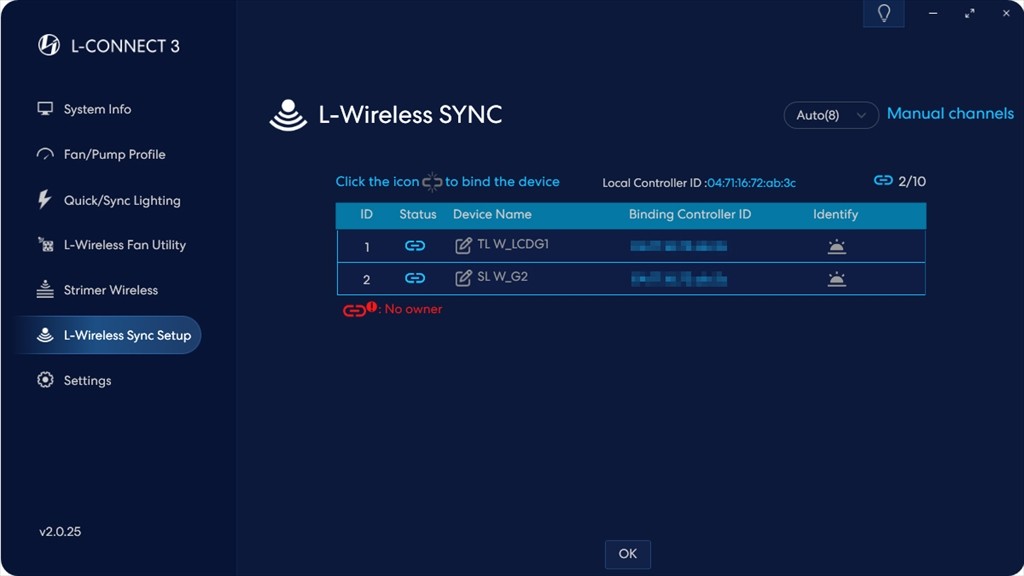This screenshot has width=1024, height=576.
Task: Open Settings from the sidebar
Action: pyautogui.click(x=87, y=380)
